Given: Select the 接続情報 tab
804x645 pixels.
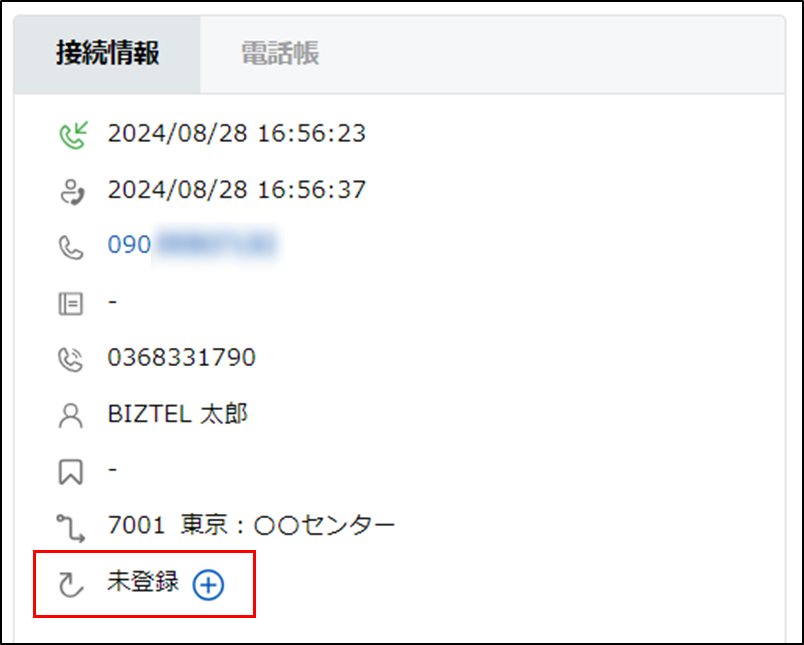Looking at the screenshot, I should [x=107, y=54].
